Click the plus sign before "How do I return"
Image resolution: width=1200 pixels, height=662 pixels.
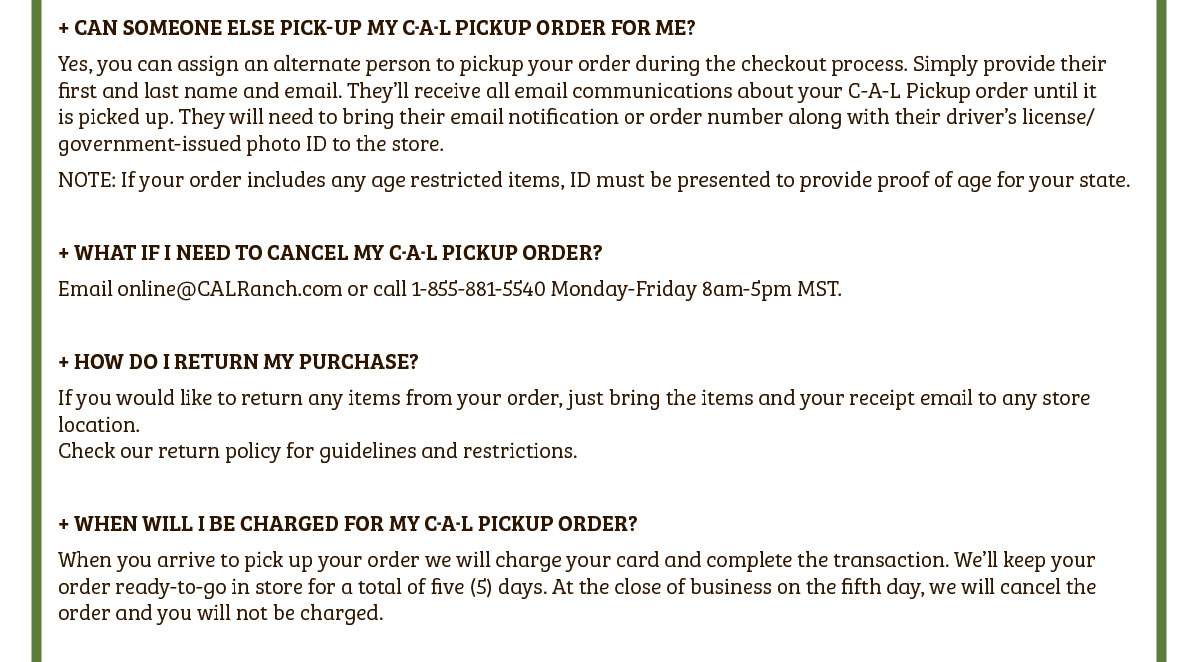point(64,361)
